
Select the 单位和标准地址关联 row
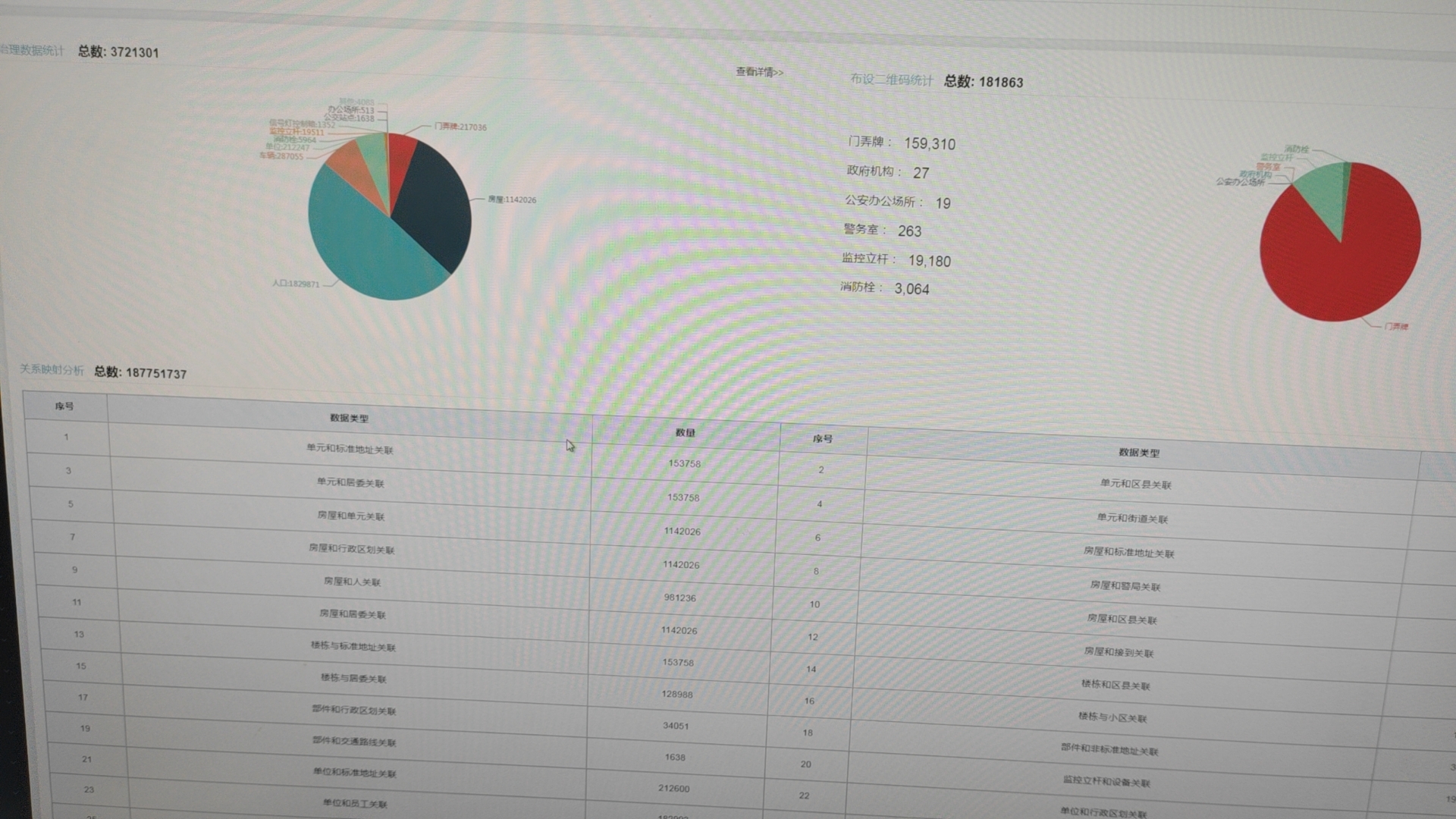[354, 773]
